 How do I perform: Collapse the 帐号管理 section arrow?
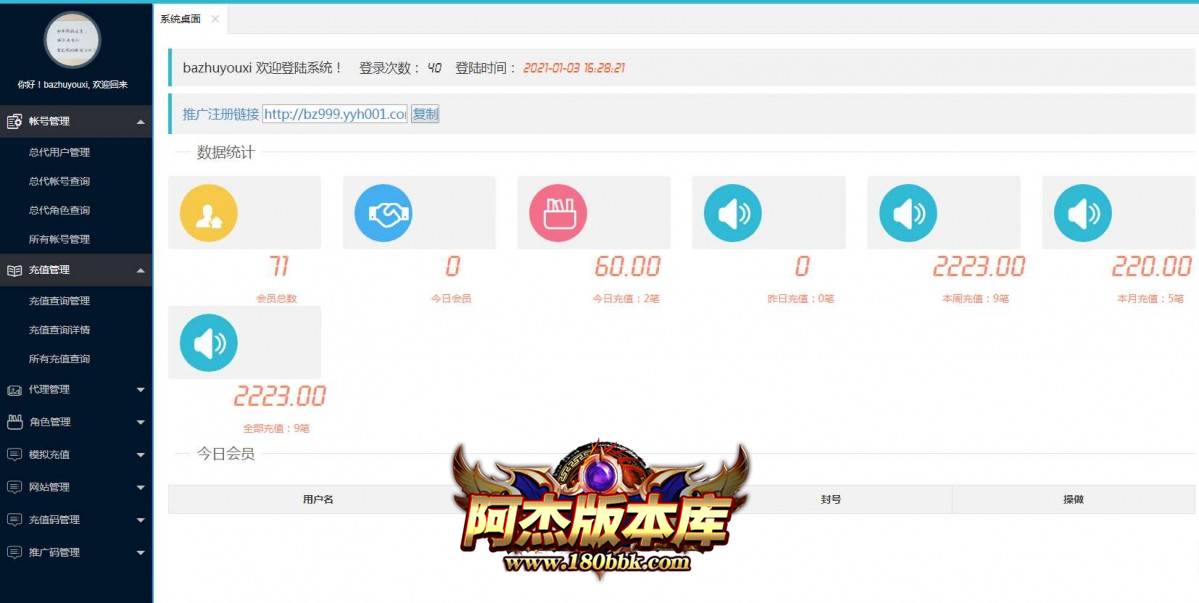(140, 122)
